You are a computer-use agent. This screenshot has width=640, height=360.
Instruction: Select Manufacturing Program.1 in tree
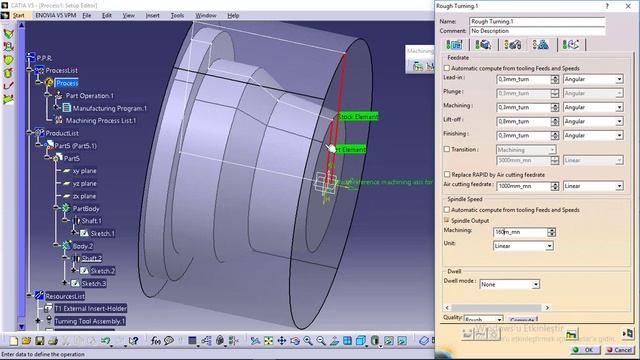[x=109, y=108]
